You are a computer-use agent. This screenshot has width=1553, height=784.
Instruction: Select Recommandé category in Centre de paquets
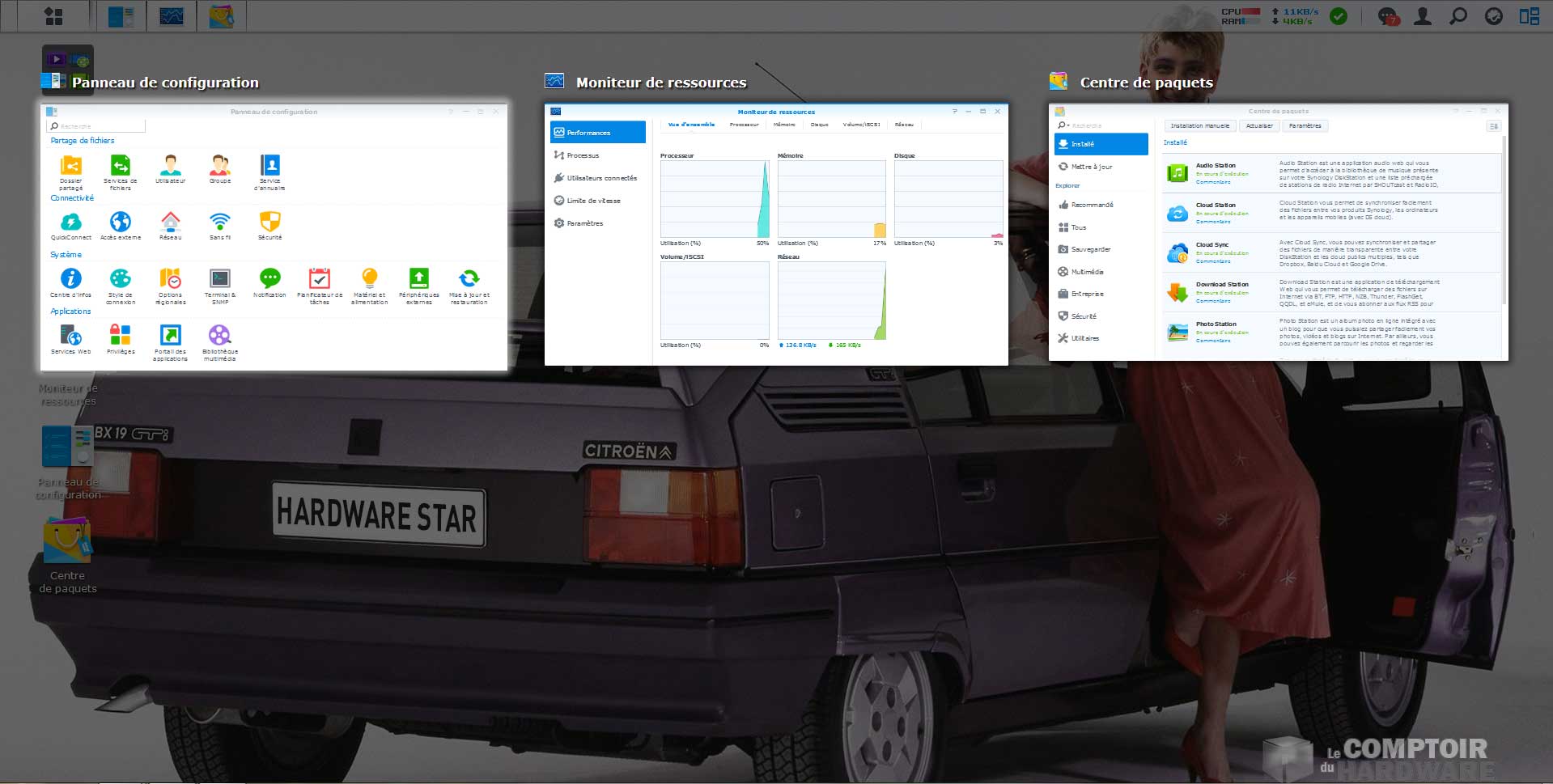pos(1101,205)
